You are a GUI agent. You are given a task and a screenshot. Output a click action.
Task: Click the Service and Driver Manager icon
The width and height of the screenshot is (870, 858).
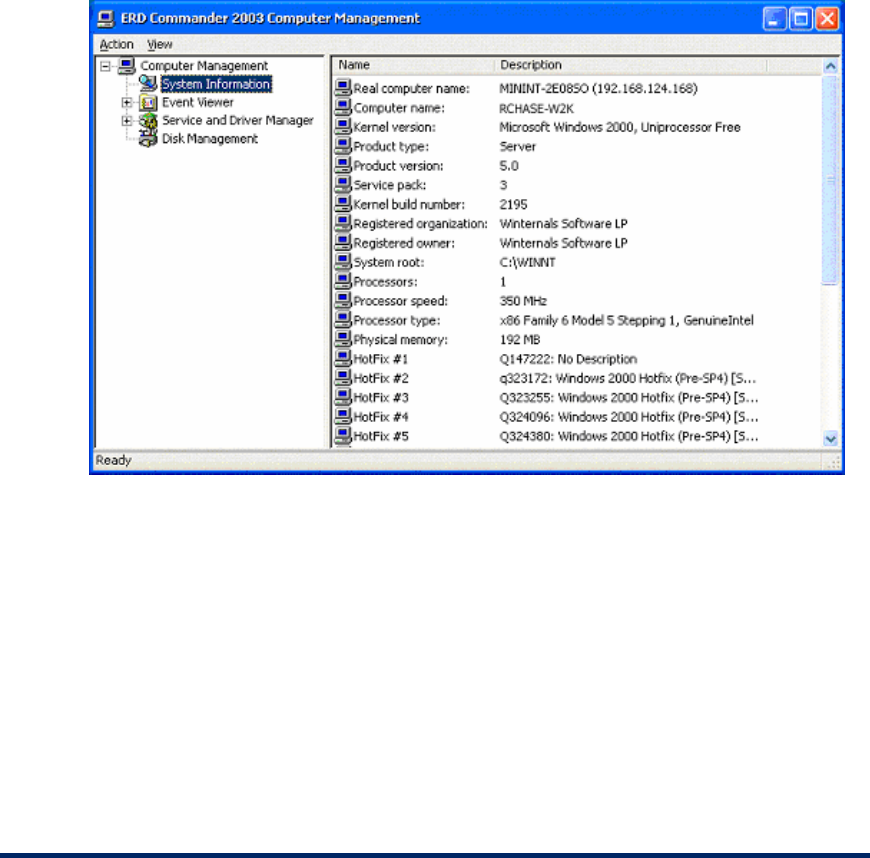[148, 120]
